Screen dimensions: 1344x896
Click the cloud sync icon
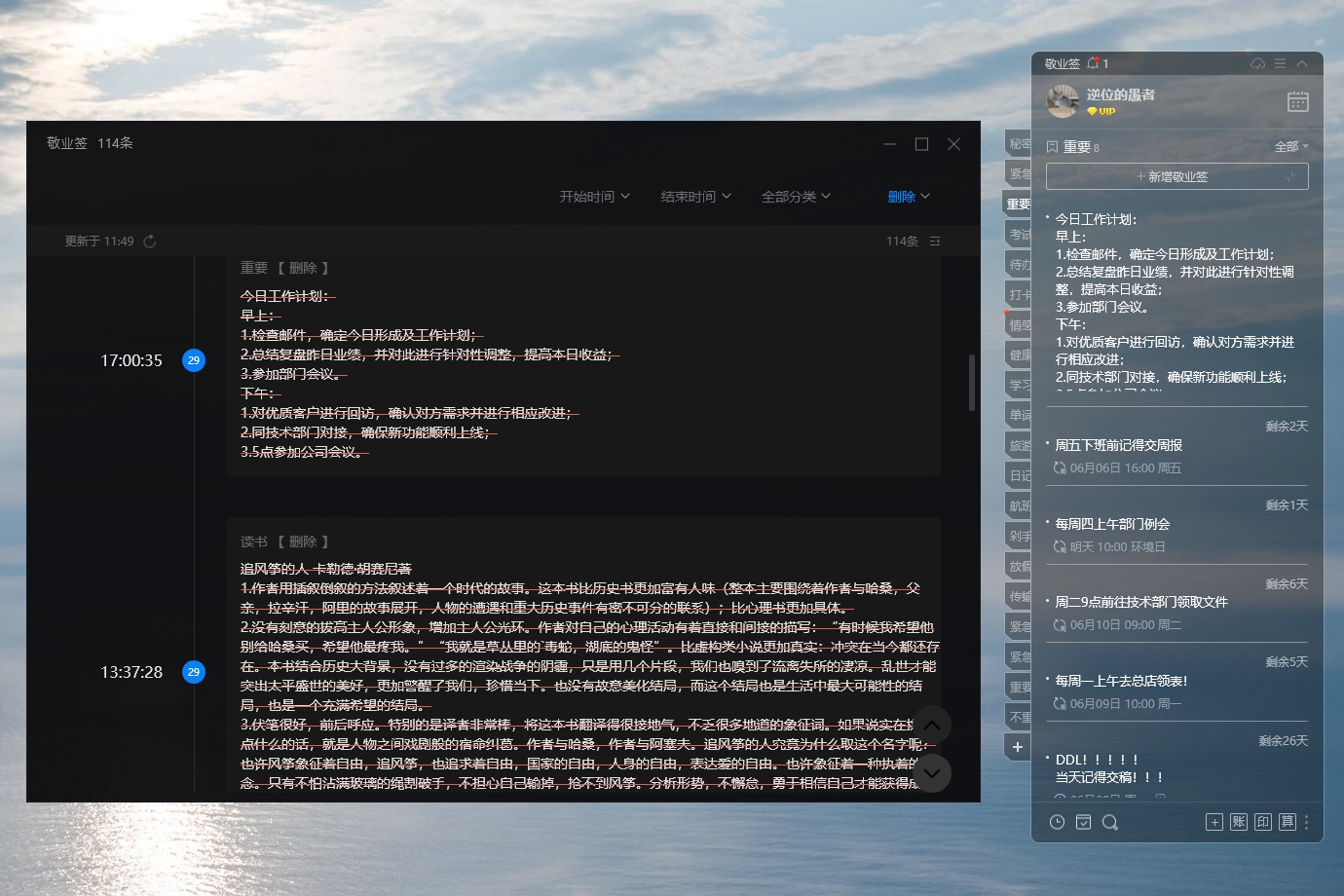[x=1257, y=63]
